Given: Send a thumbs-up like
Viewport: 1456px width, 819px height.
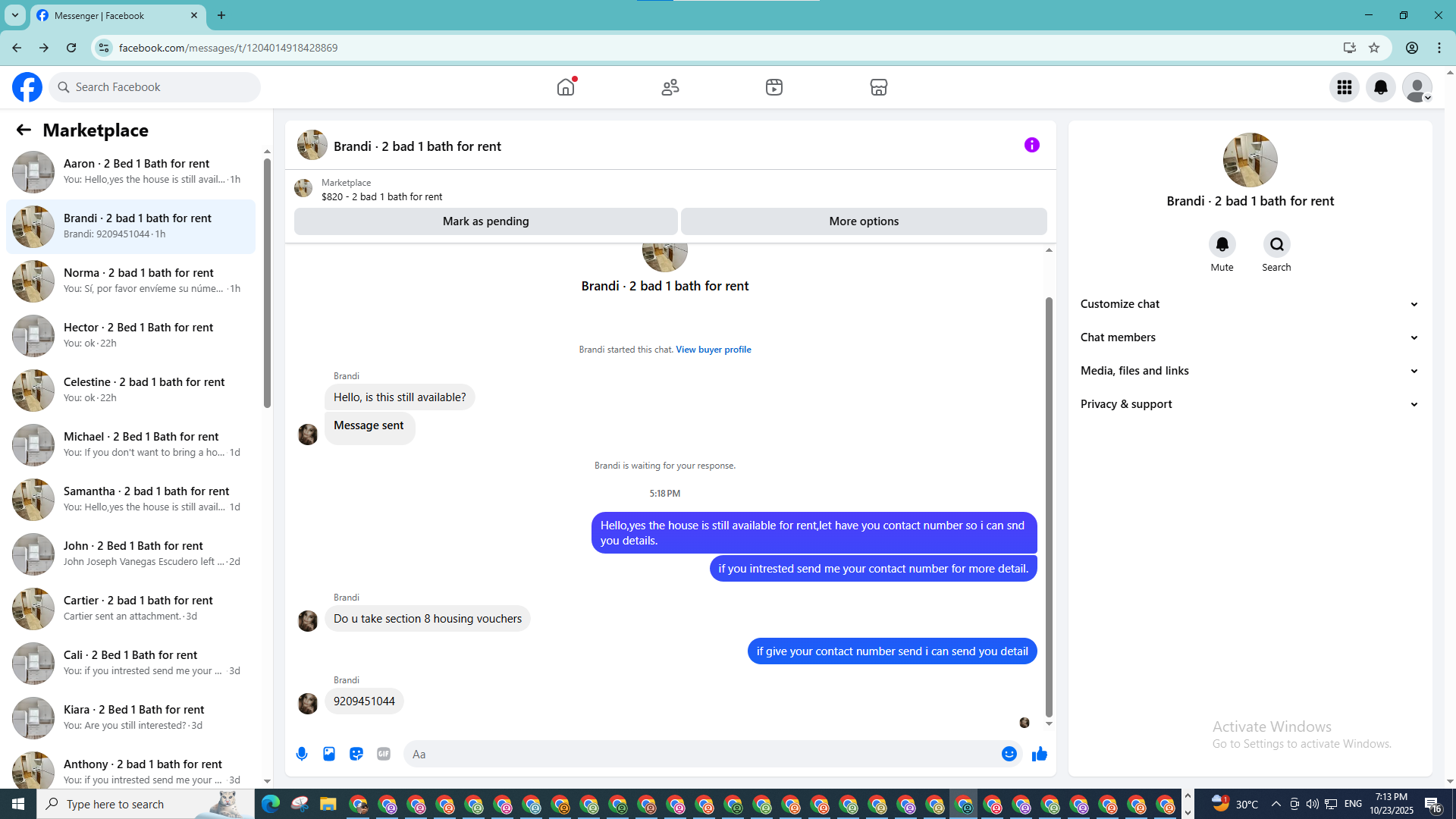Looking at the screenshot, I should pyautogui.click(x=1039, y=754).
